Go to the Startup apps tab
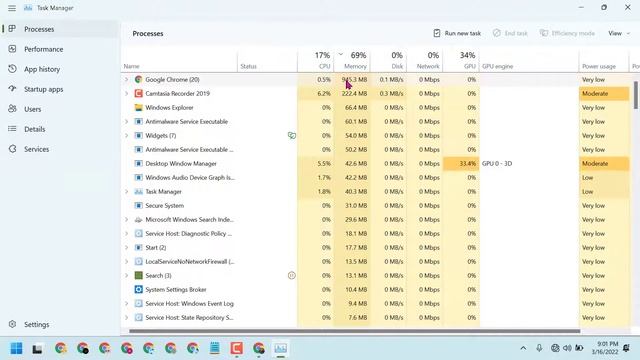This screenshot has width=640, height=360. pos(60,89)
